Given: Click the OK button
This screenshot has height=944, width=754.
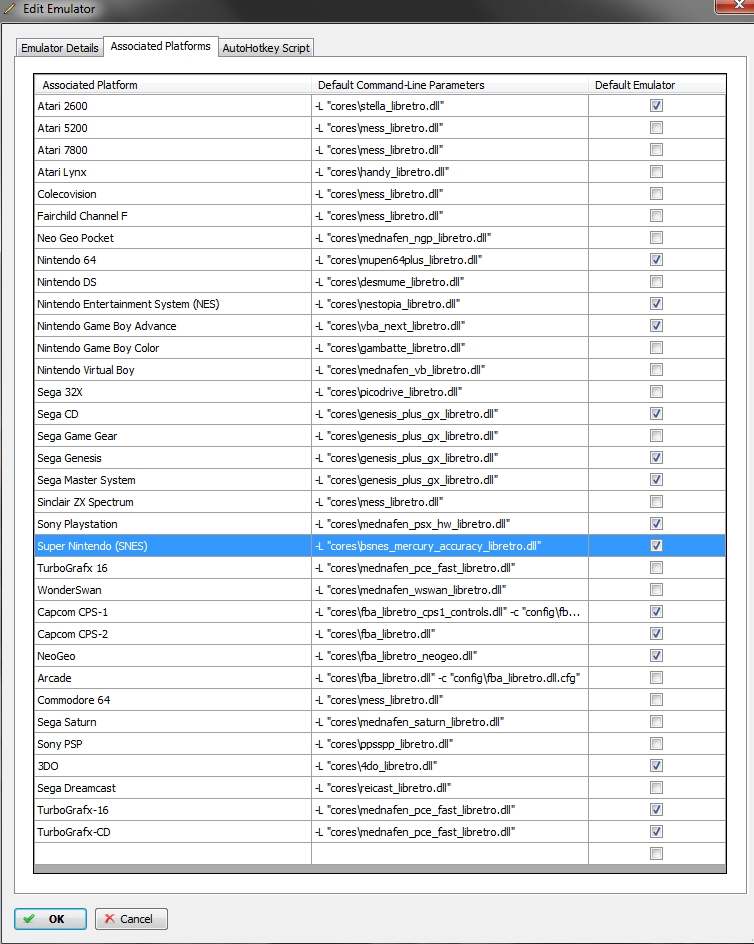Looking at the screenshot, I should [51, 919].
